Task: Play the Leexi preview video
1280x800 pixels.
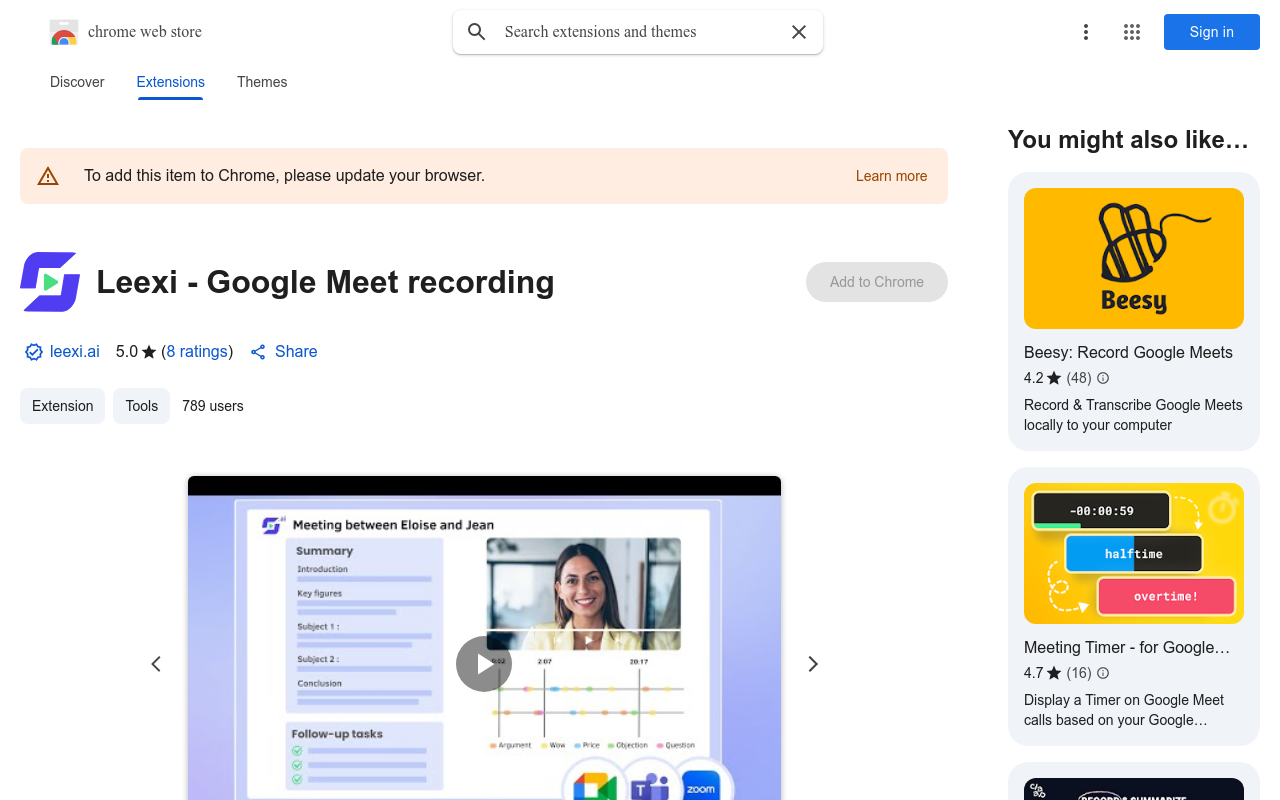Action: [x=484, y=664]
